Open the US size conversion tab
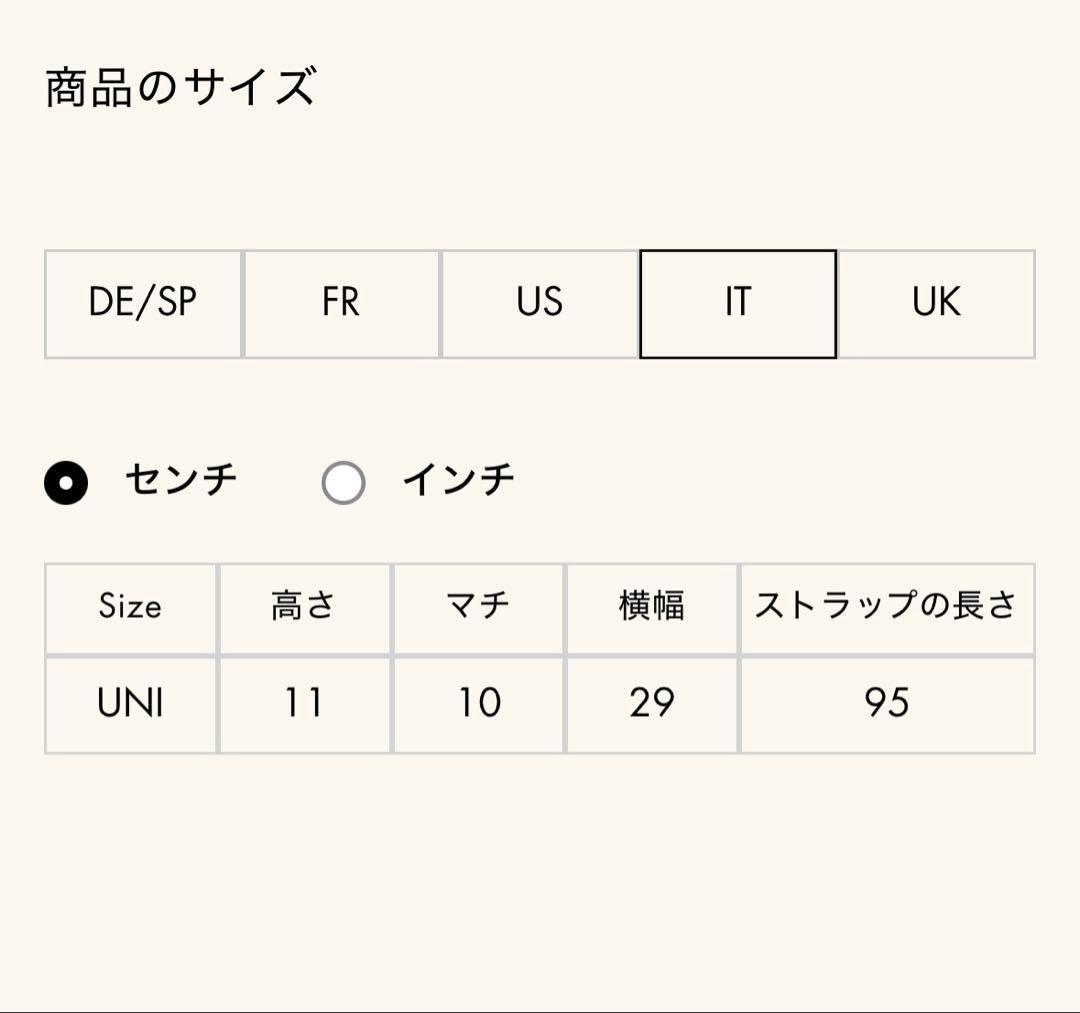1080x1013 pixels. 539,303
